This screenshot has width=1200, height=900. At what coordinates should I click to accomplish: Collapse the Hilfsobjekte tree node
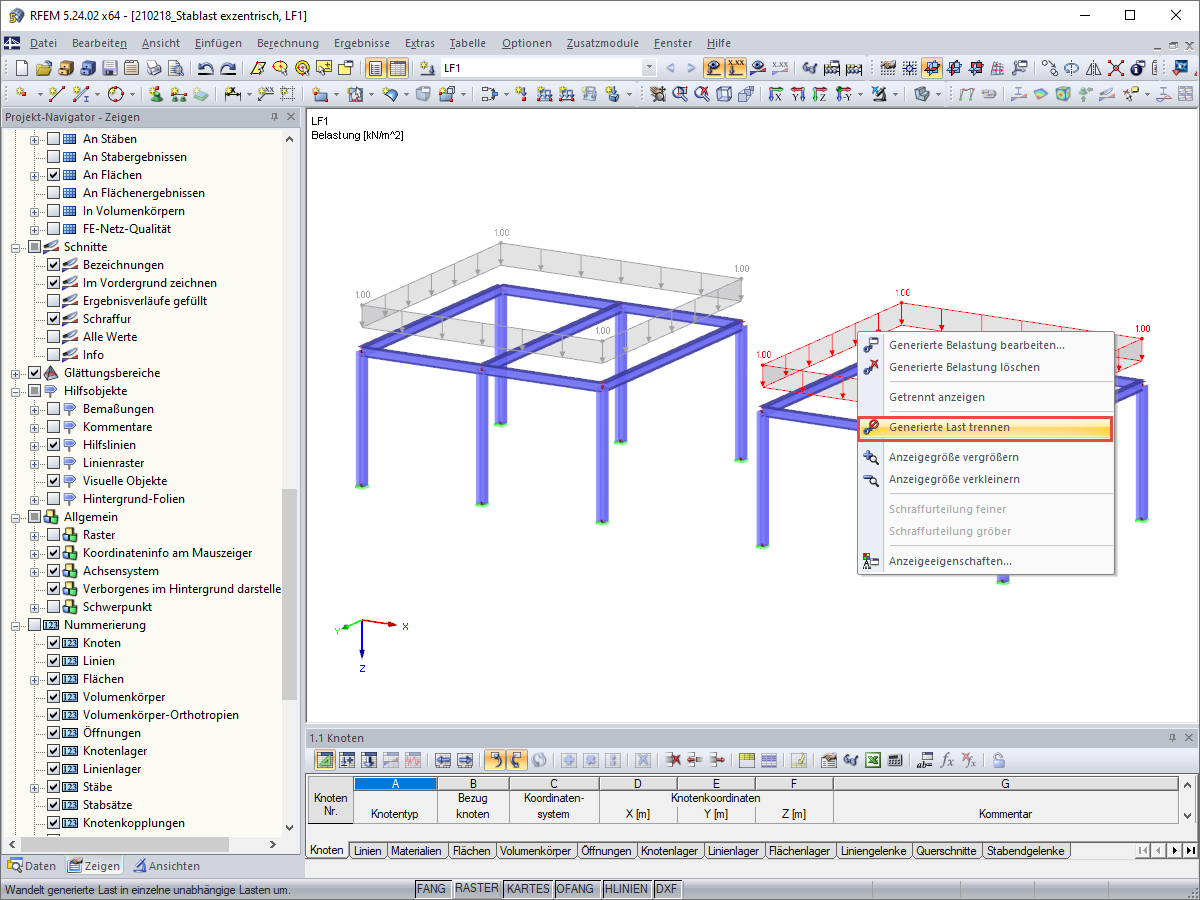[16, 391]
